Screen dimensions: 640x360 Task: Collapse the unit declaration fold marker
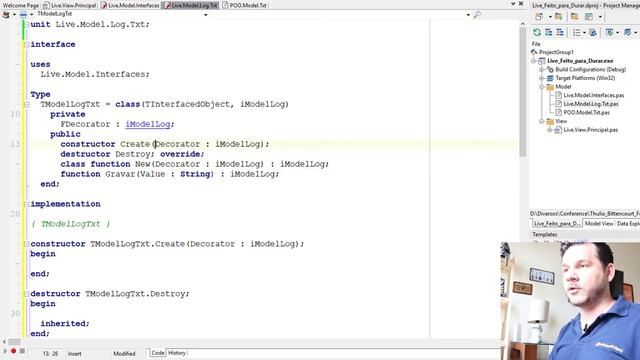(27, 24)
